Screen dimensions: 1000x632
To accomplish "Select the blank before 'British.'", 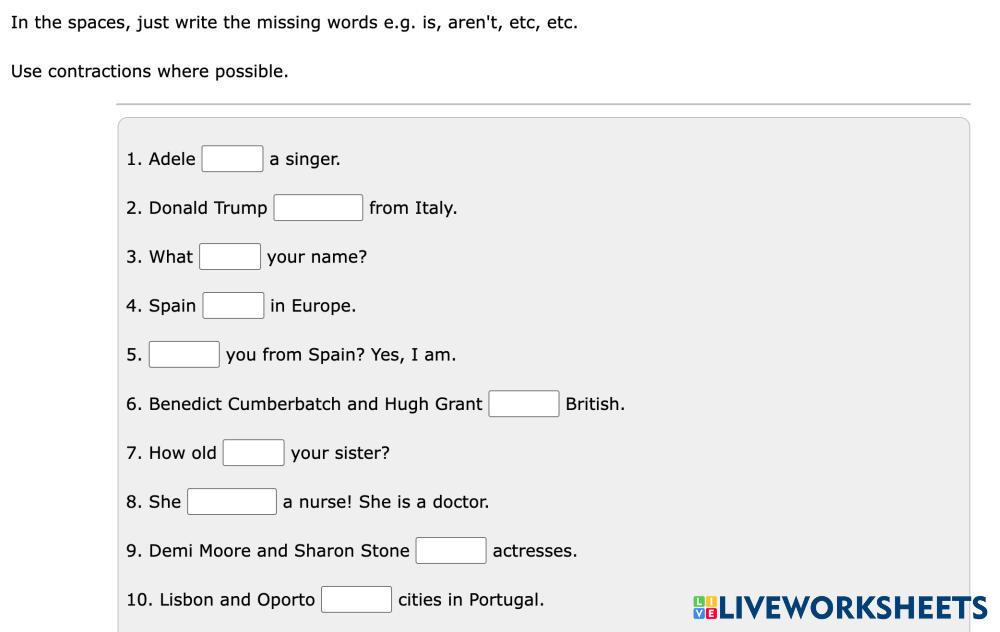I will (x=524, y=404).
